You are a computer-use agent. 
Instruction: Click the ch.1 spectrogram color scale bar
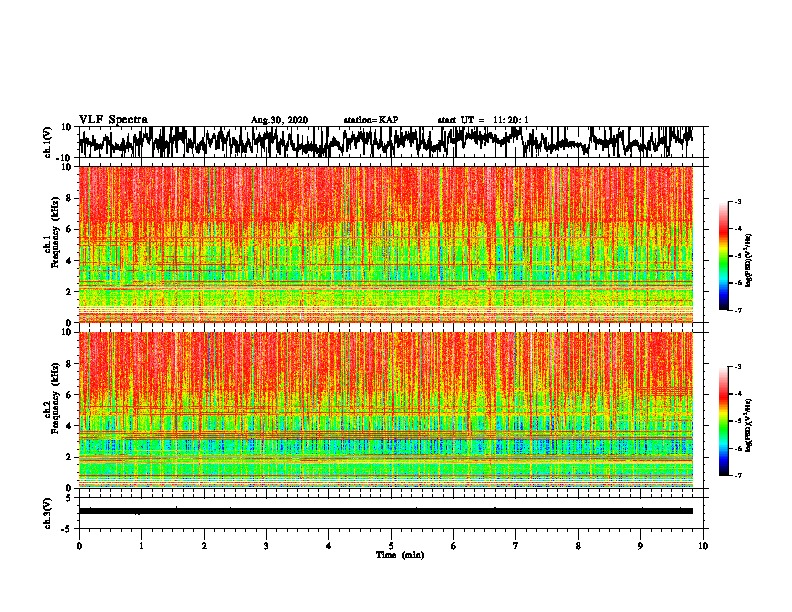(723, 256)
